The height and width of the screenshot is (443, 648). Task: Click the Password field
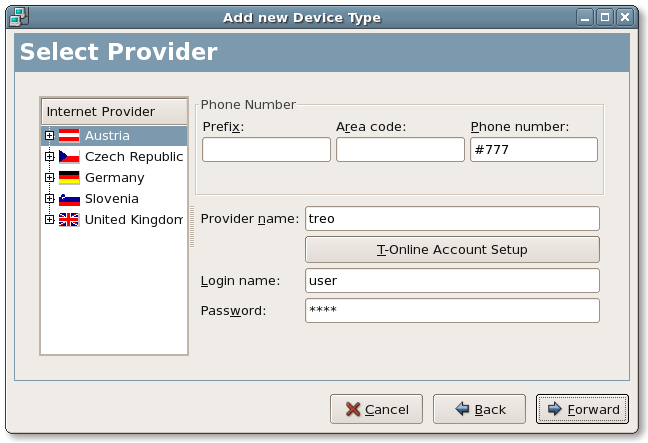click(452, 311)
